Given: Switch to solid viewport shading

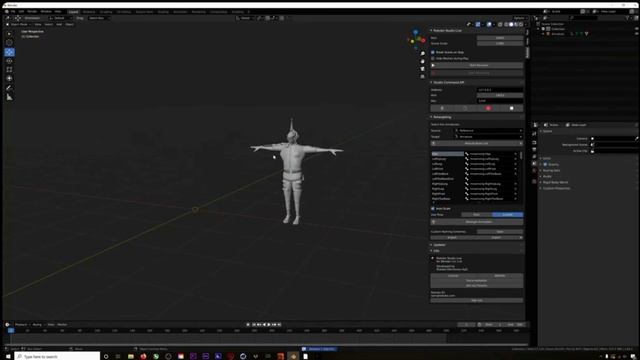Looking at the screenshot, I should pos(511,24).
